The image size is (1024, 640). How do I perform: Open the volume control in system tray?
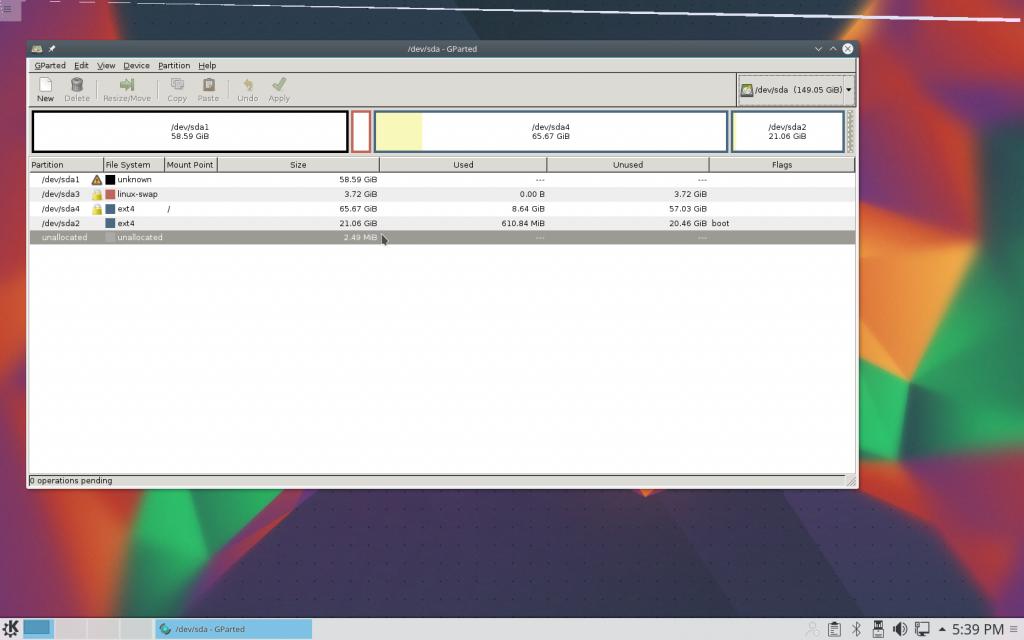[x=899, y=629]
